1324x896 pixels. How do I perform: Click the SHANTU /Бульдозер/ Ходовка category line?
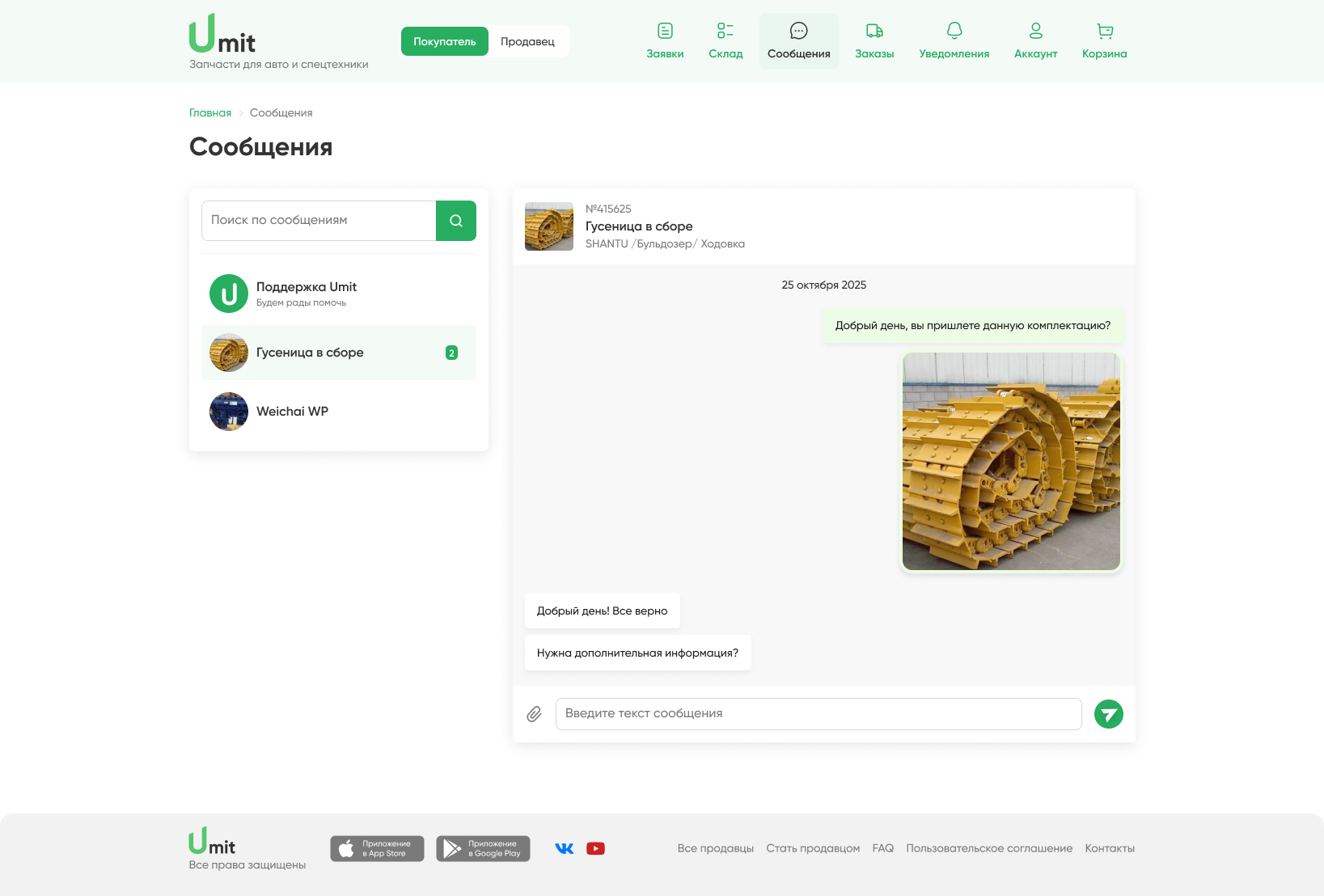tap(665, 243)
